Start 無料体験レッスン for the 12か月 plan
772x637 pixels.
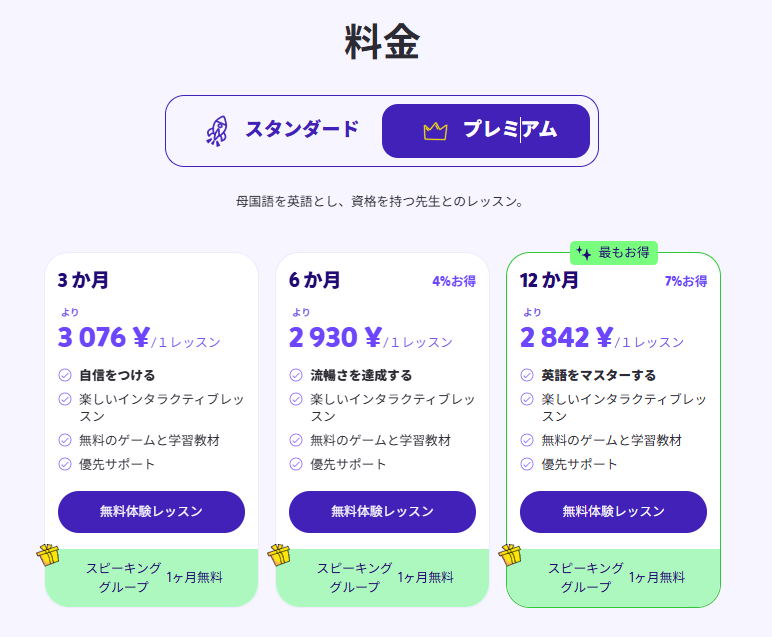[613, 511]
